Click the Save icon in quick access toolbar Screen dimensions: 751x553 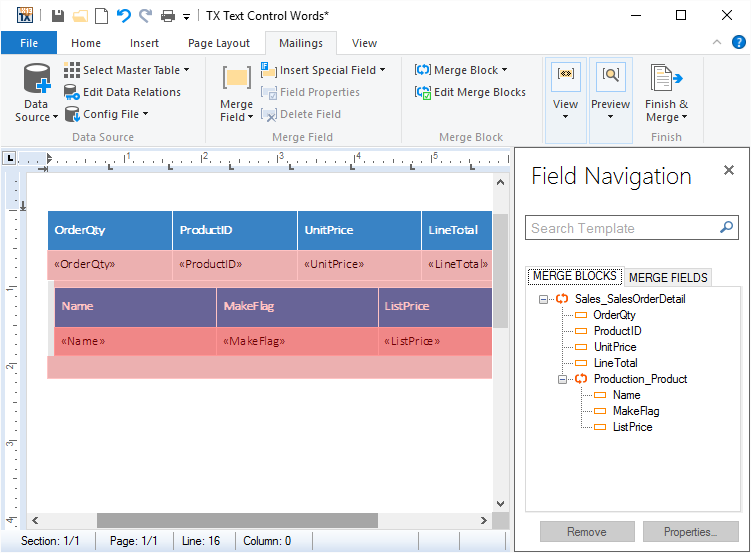coord(58,16)
